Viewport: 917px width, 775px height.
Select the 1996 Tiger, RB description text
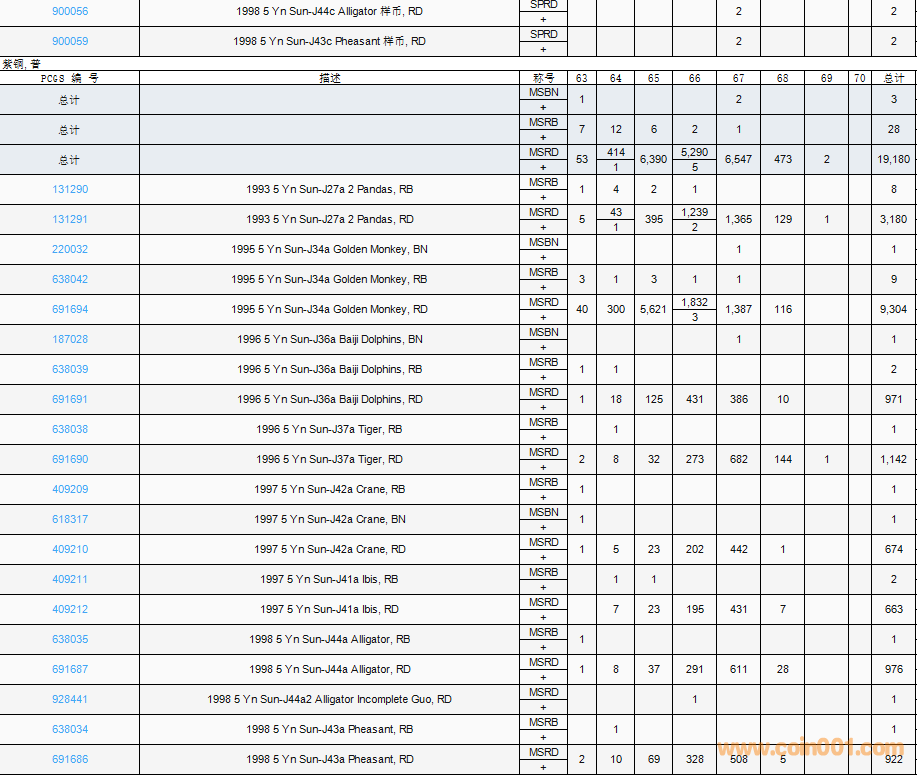point(329,429)
